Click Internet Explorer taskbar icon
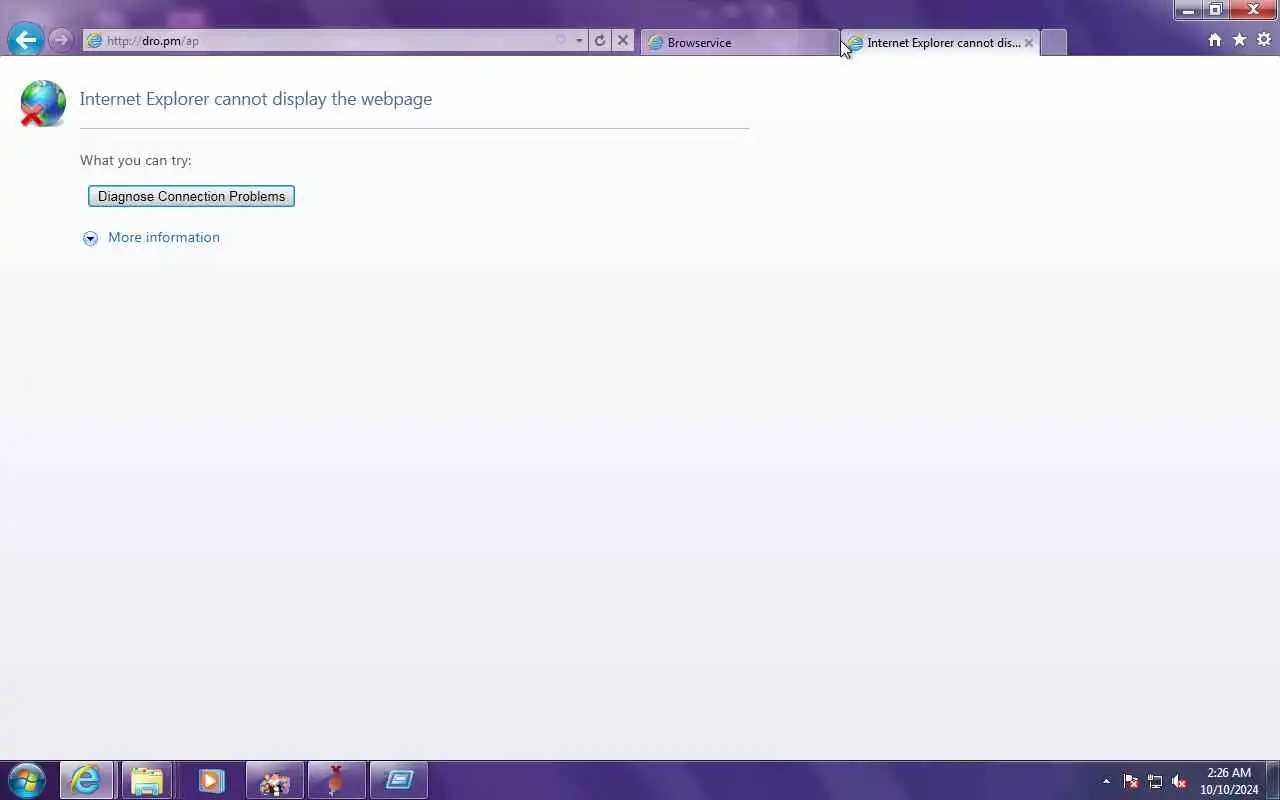 (86, 780)
